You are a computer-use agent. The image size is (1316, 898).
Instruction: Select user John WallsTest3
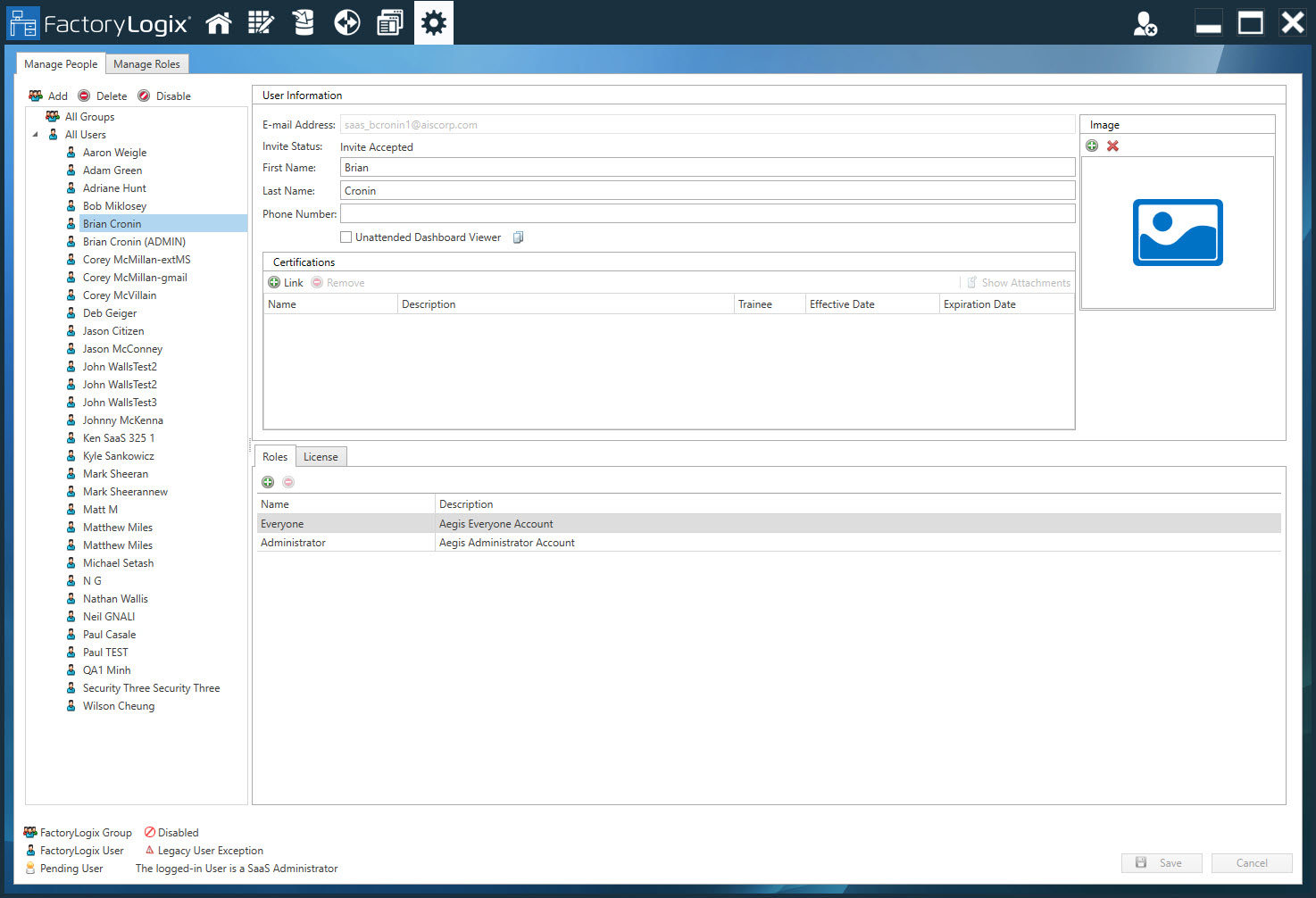tap(120, 403)
